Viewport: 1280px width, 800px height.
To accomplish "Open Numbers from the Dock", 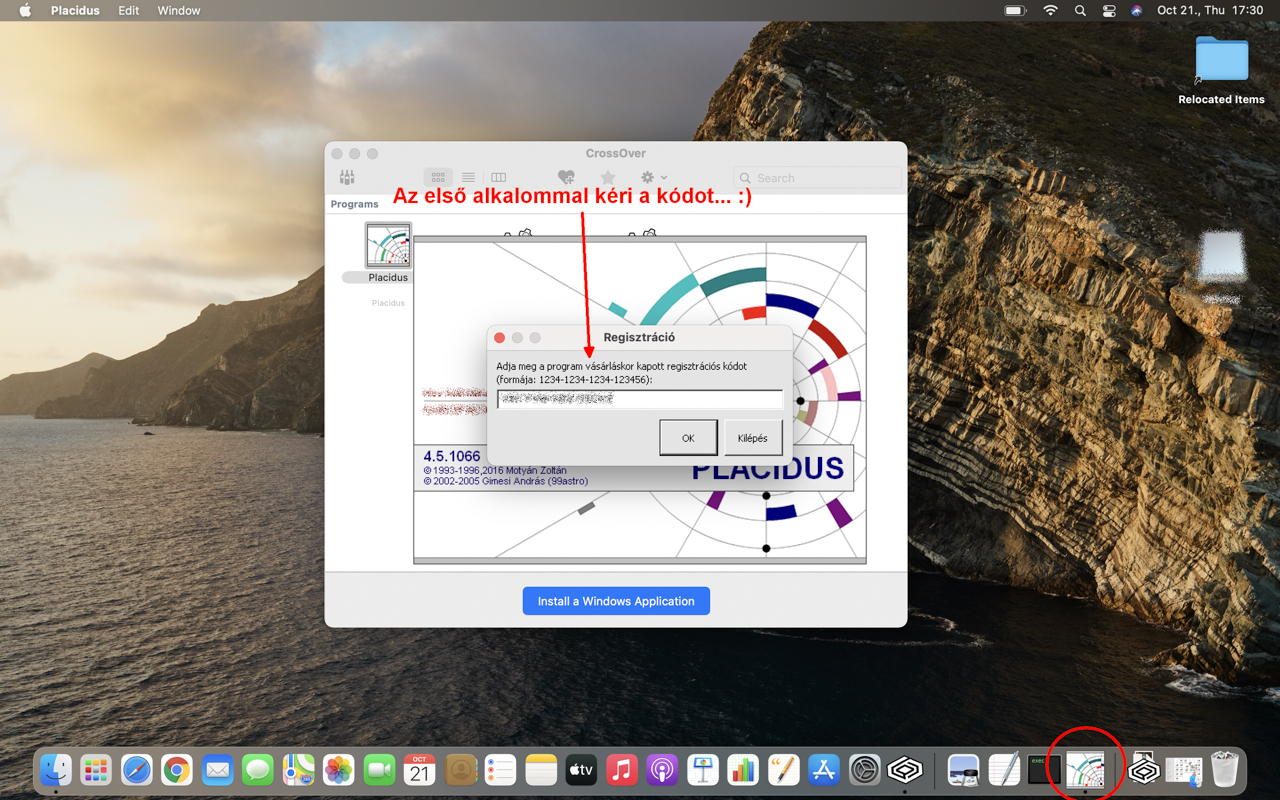I will pyautogui.click(x=743, y=770).
